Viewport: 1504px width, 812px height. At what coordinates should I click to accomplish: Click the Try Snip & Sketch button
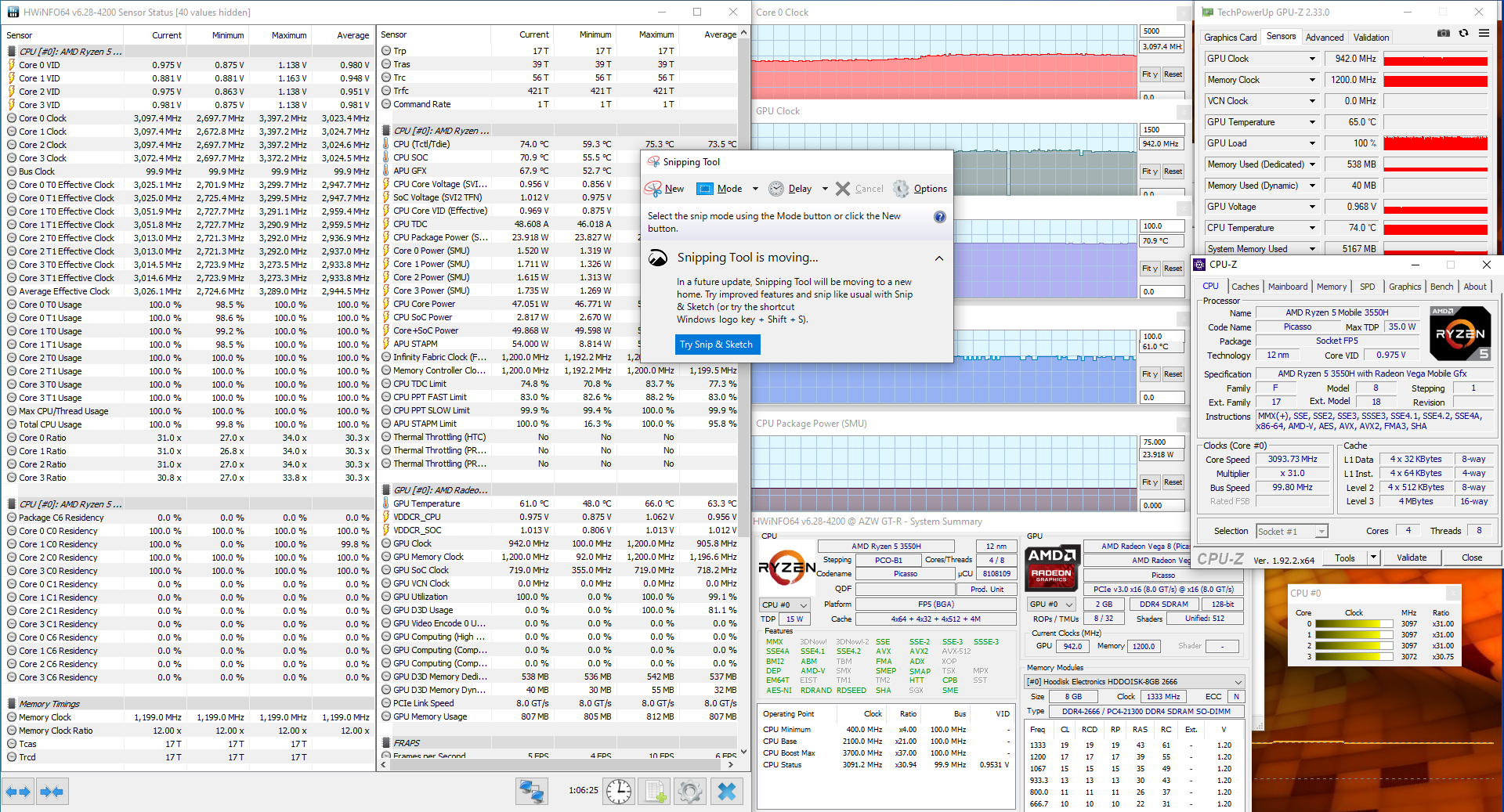point(716,345)
